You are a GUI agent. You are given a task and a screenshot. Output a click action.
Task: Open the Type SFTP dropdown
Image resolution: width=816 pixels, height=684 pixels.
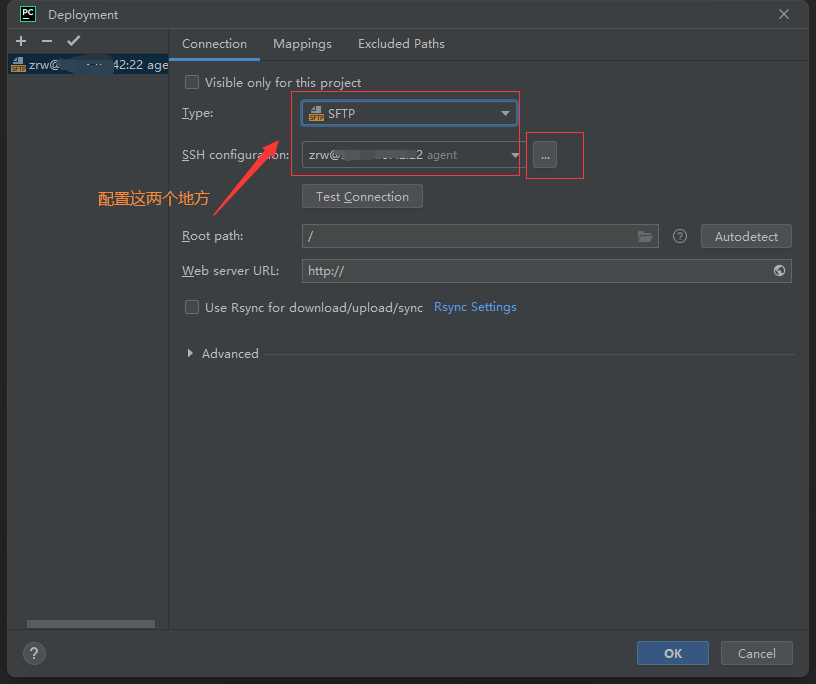[409, 114]
